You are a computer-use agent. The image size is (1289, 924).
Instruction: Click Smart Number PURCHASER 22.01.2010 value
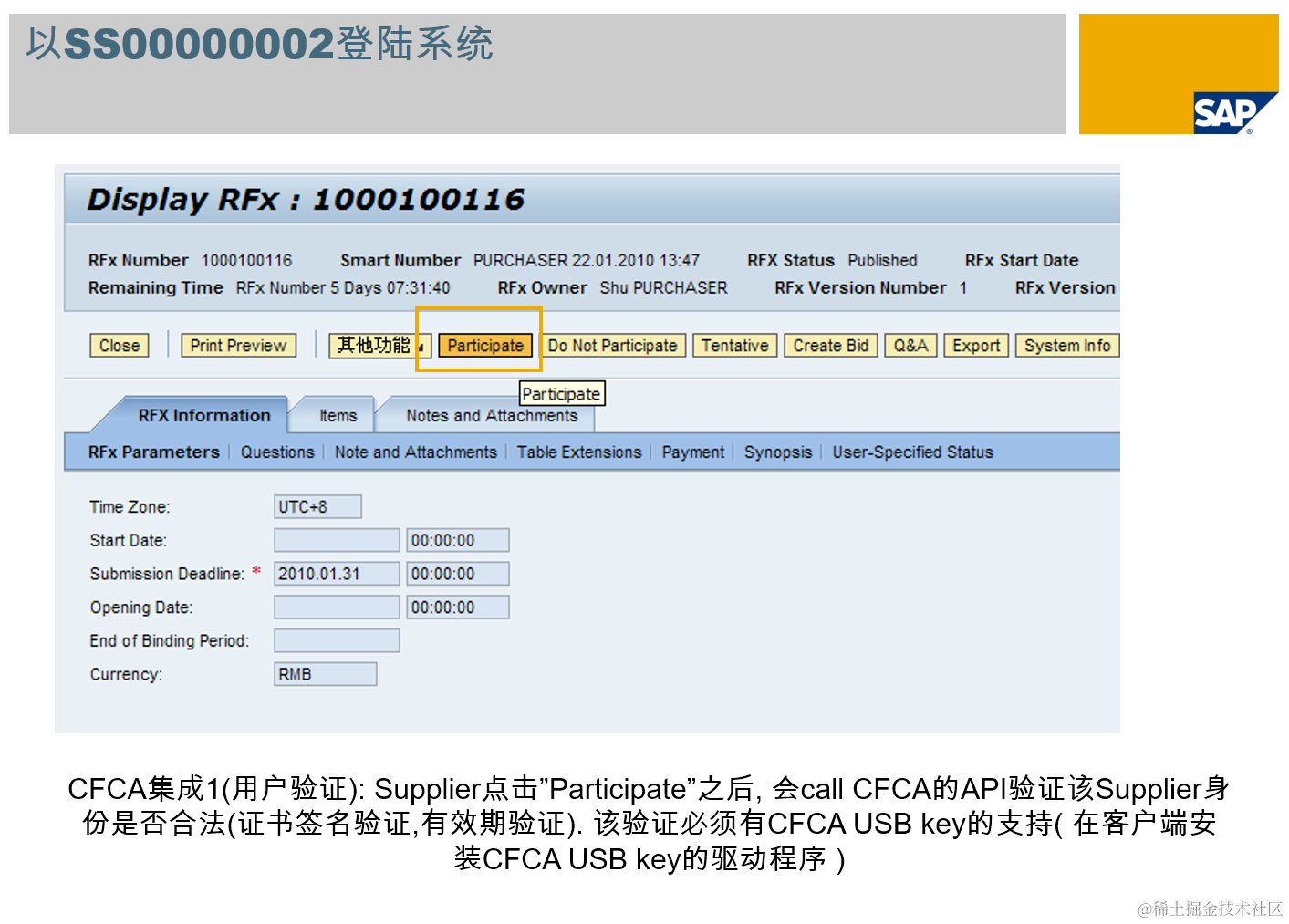click(586, 260)
